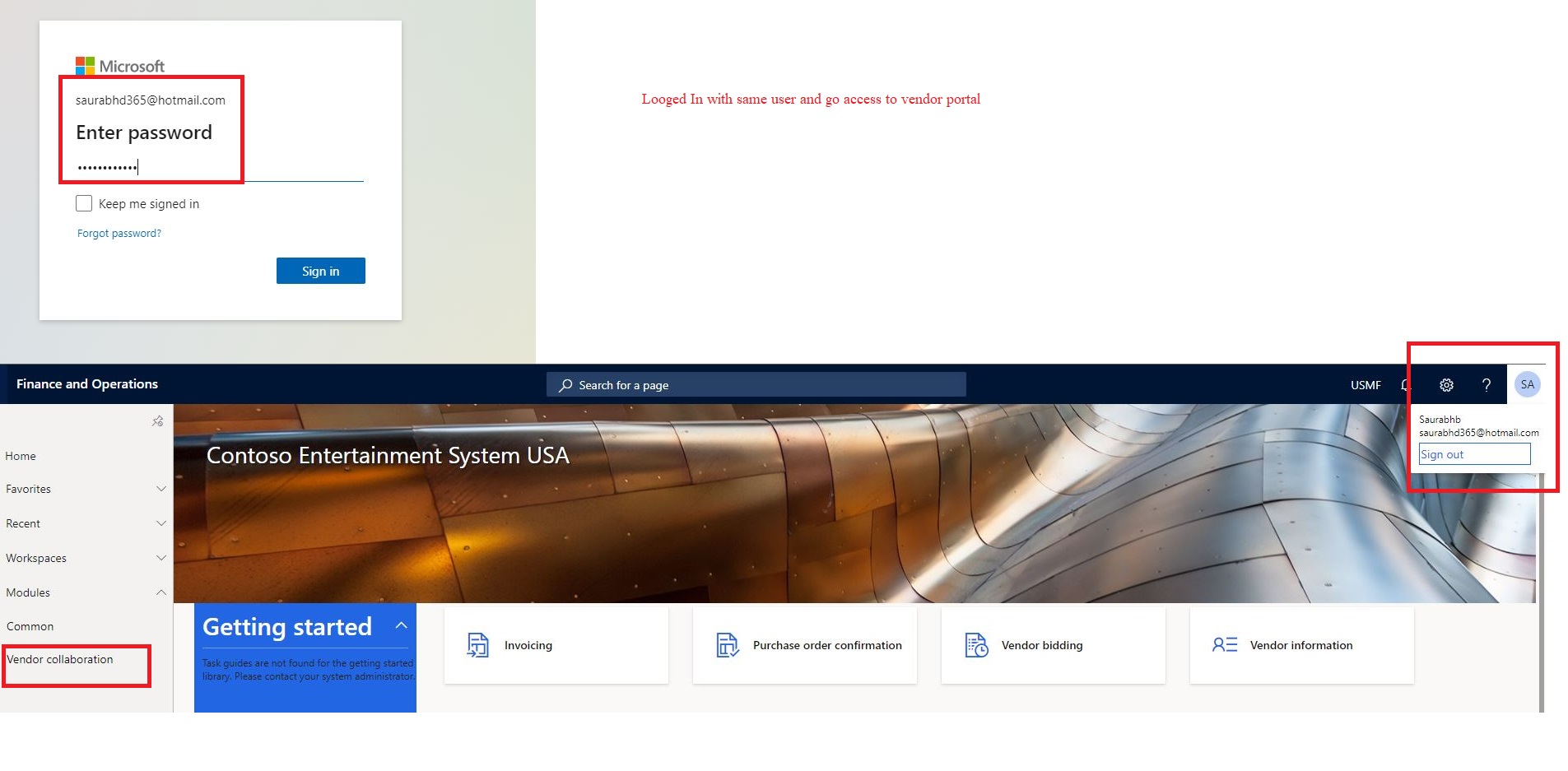Image resolution: width=1568 pixels, height=771 pixels.
Task: Open the Common module
Action: [30, 625]
